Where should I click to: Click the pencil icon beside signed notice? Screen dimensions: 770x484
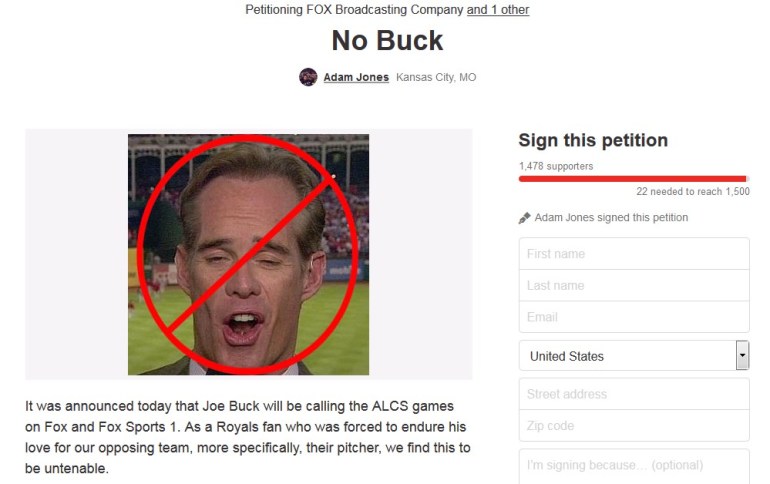[x=524, y=218]
